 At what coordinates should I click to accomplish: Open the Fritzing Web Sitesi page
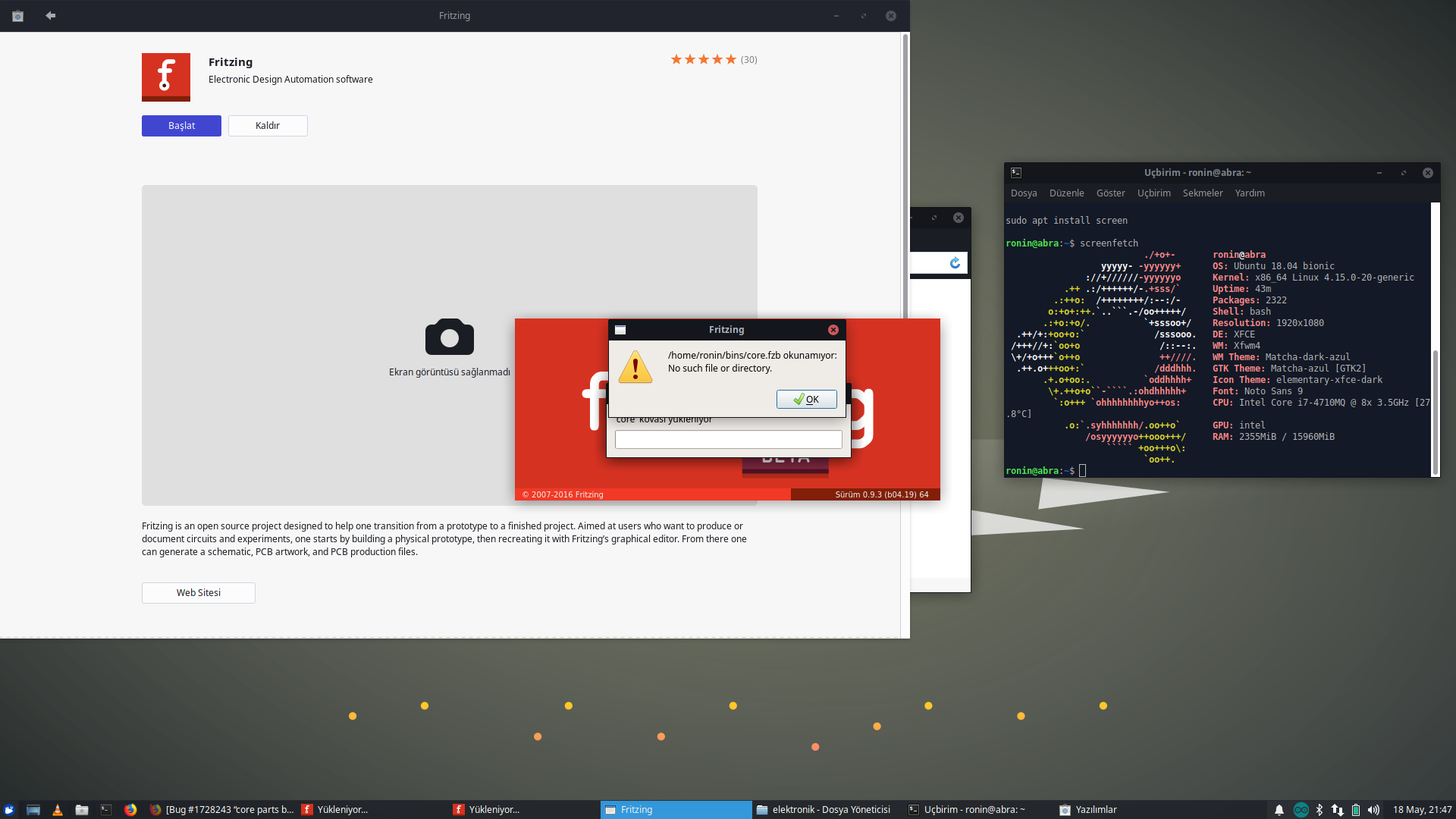(198, 592)
